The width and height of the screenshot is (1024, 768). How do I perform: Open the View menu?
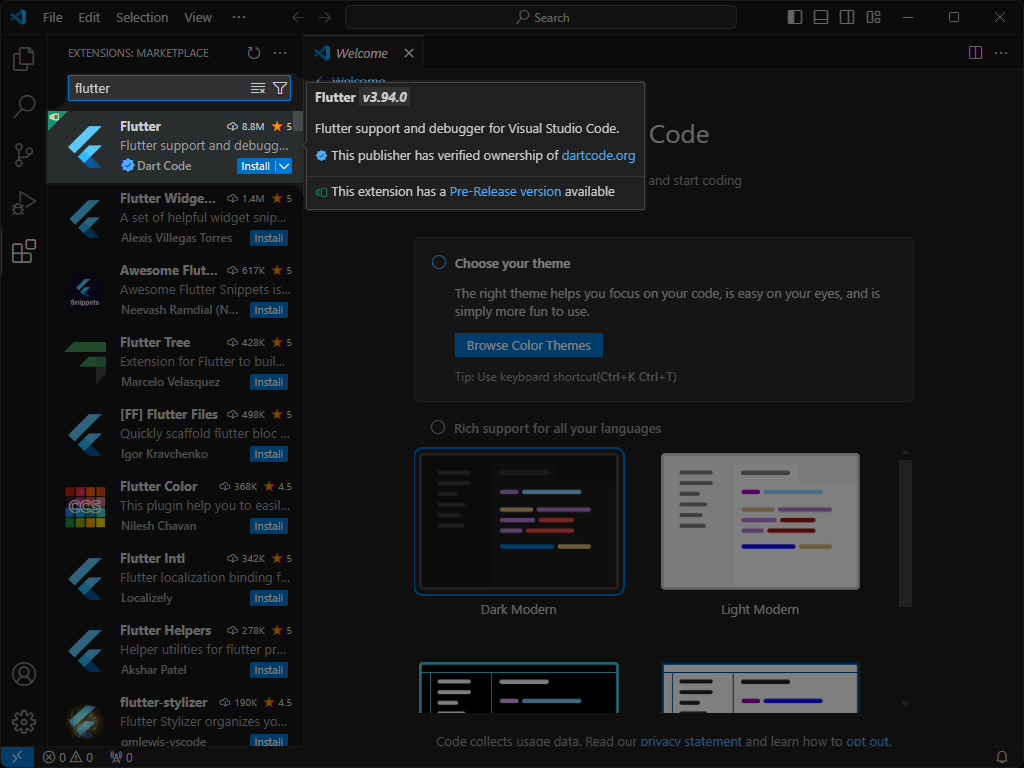(x=198, y=18)
